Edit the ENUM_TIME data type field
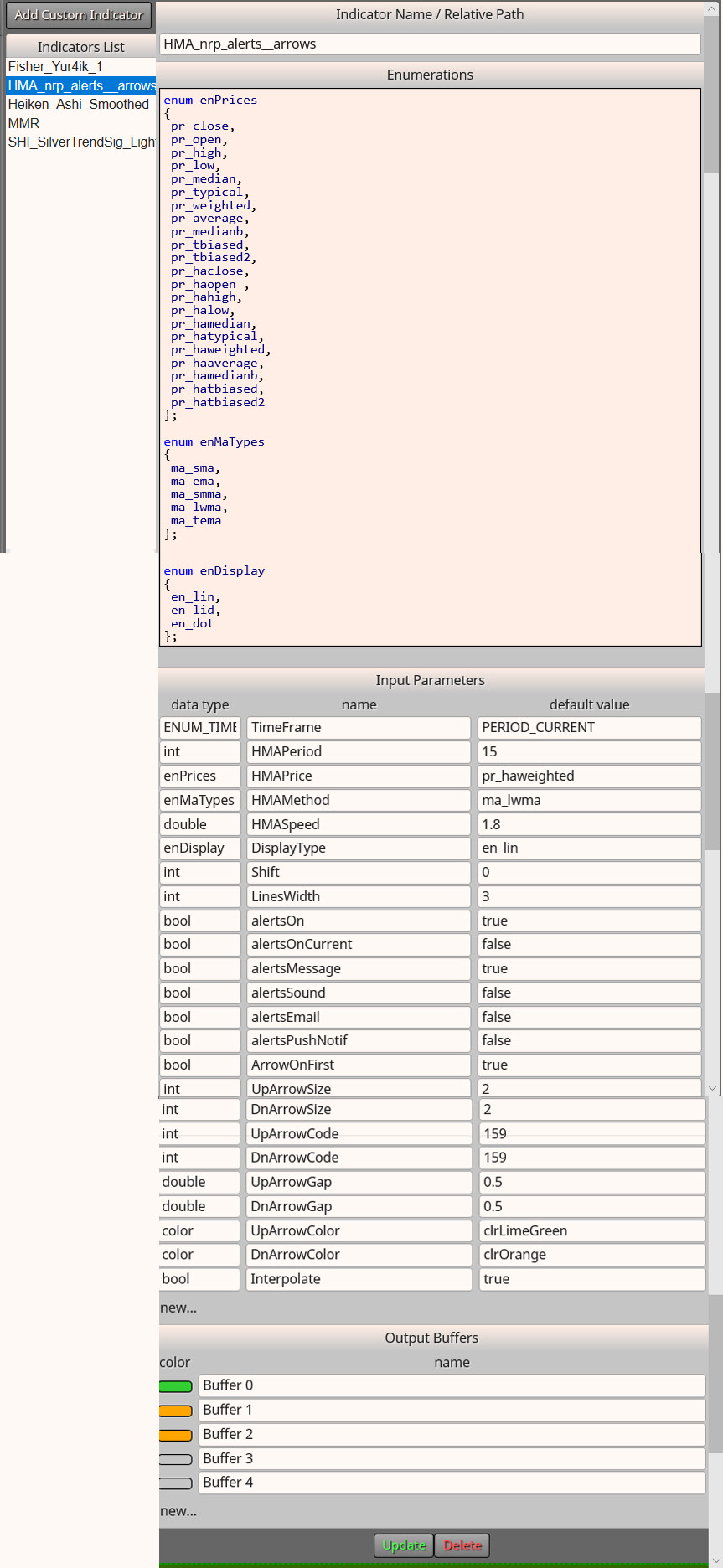 (x=200, y=727)
